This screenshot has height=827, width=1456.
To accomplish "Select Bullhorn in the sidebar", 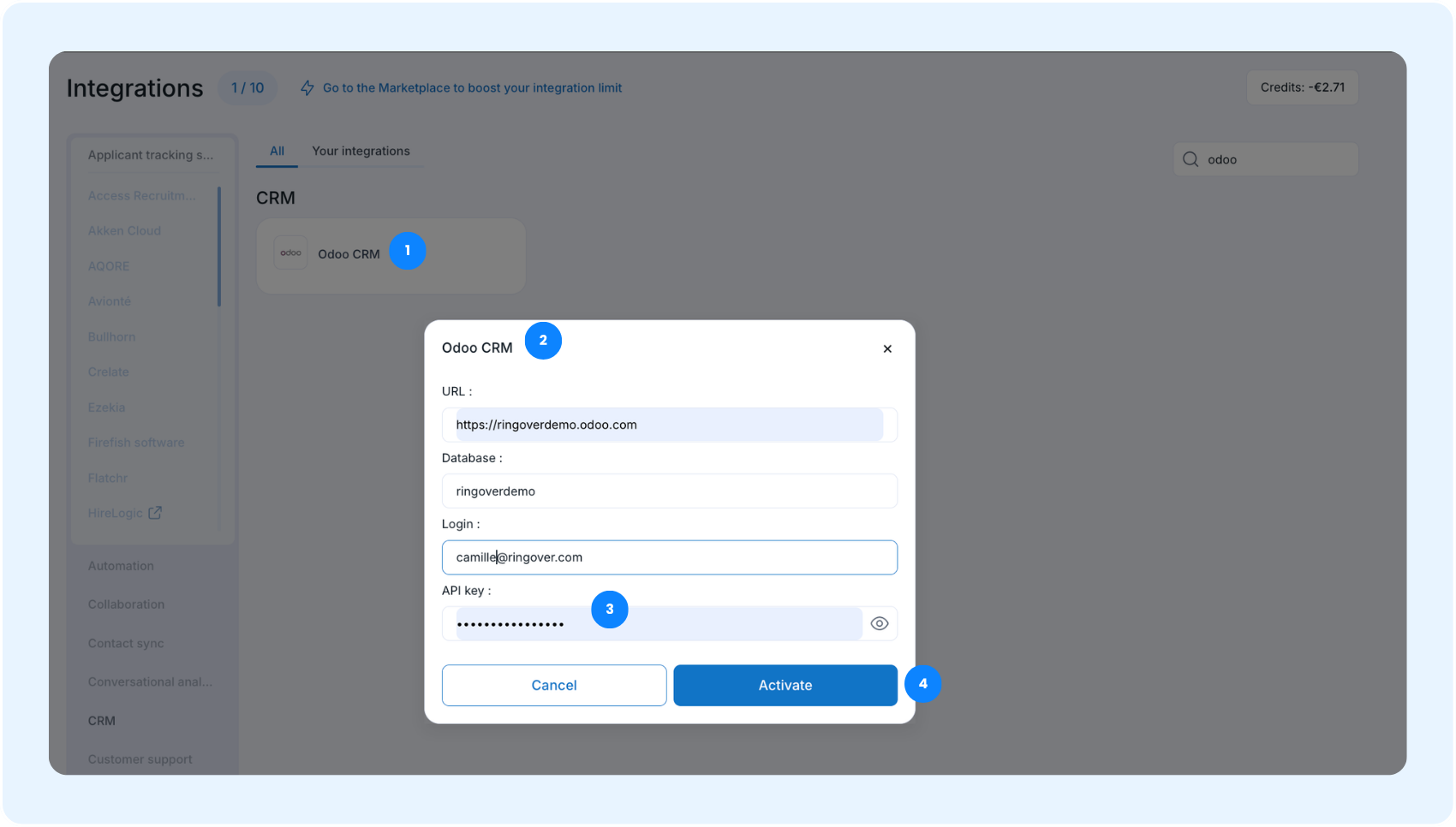I will (111, 336).
